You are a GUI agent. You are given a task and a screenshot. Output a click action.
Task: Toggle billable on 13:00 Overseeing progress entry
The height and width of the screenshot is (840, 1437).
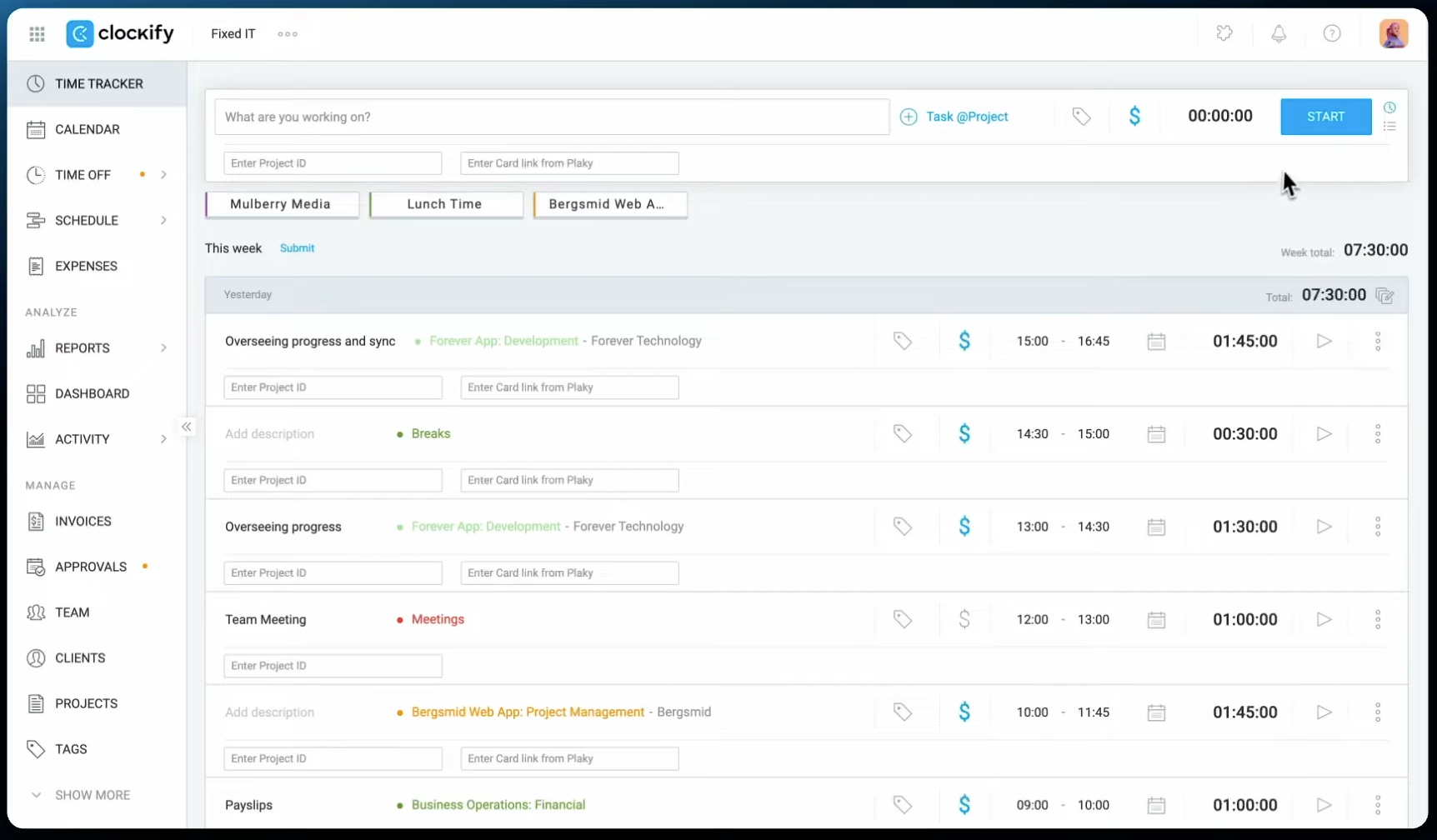[x=964, y=527]
